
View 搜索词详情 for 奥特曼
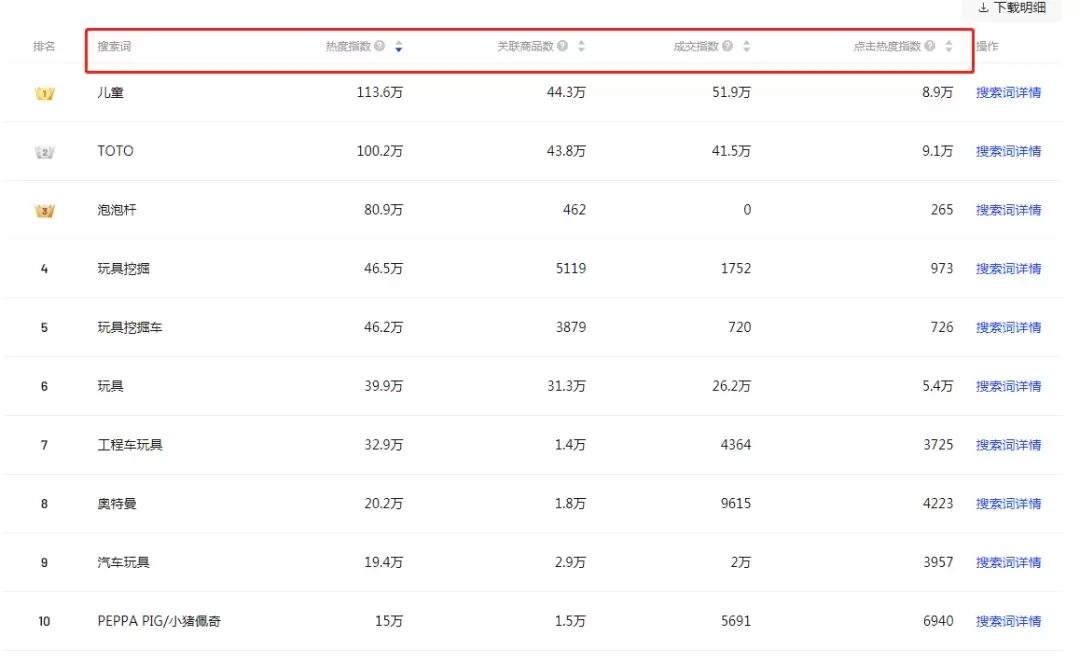[1008, 504]
